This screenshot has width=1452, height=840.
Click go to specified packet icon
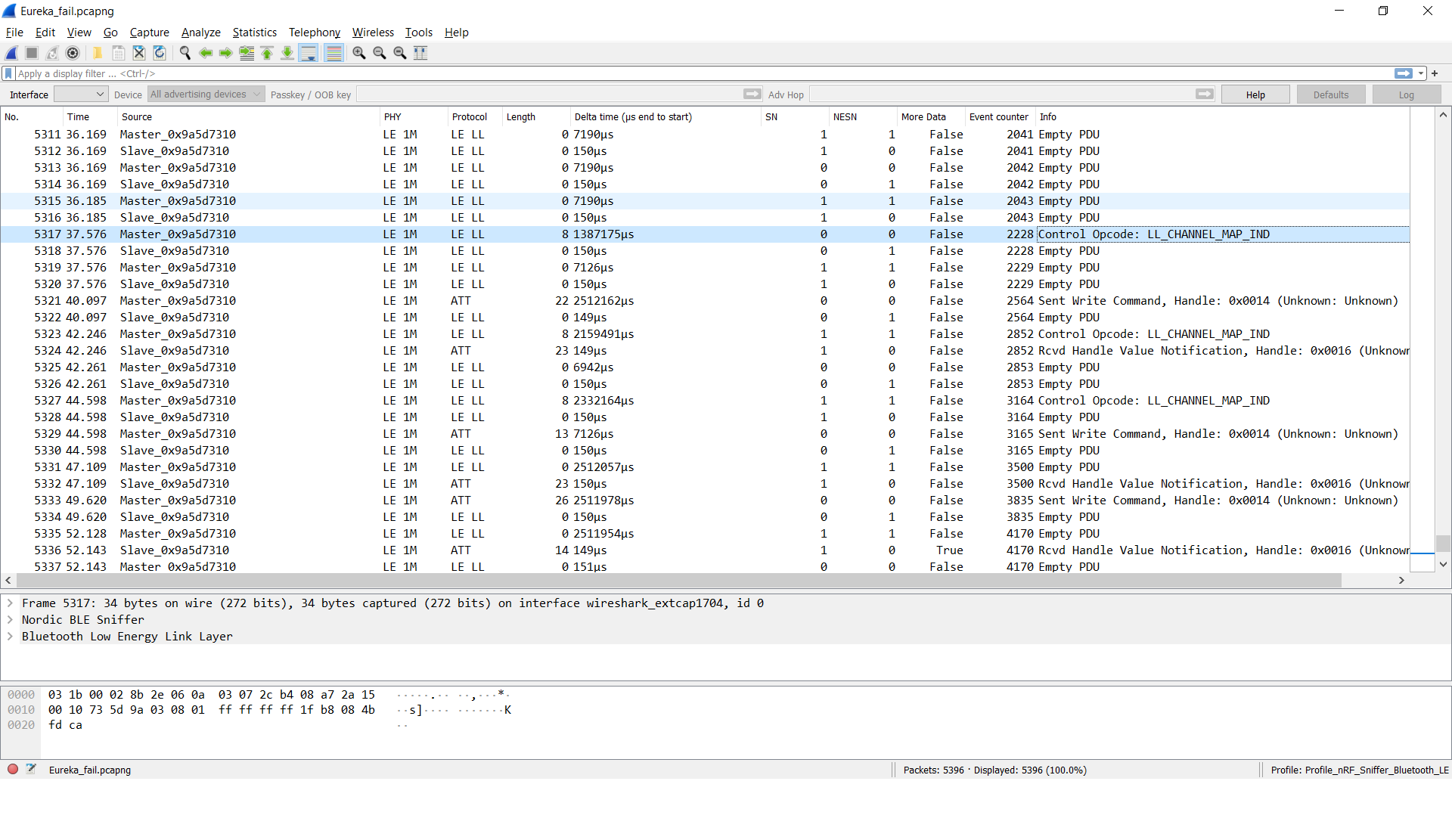pyautogui.click(x=247, y=53)
